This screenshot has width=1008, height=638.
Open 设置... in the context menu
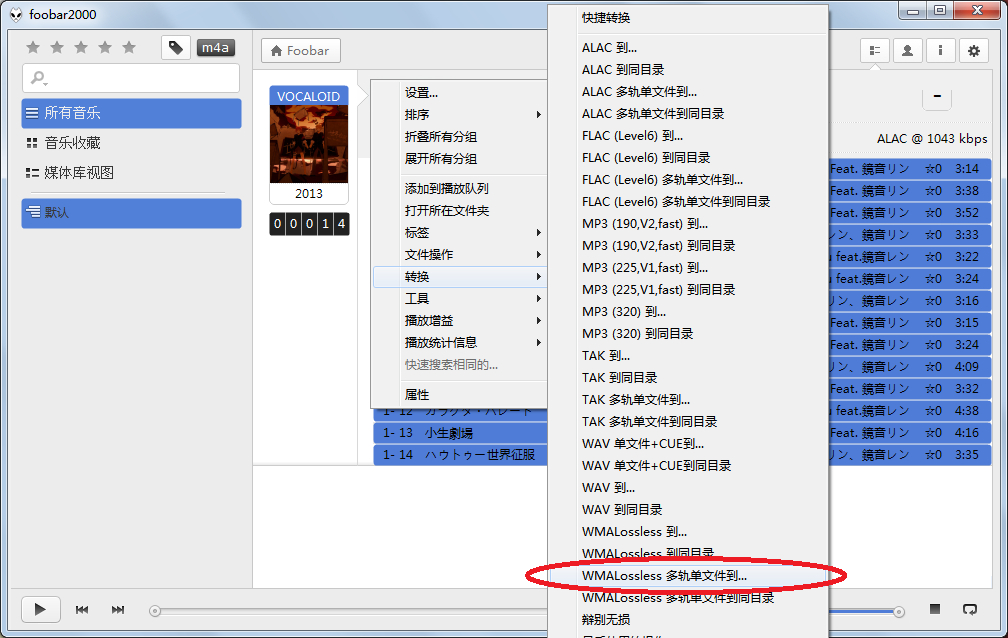pos(460,93)
